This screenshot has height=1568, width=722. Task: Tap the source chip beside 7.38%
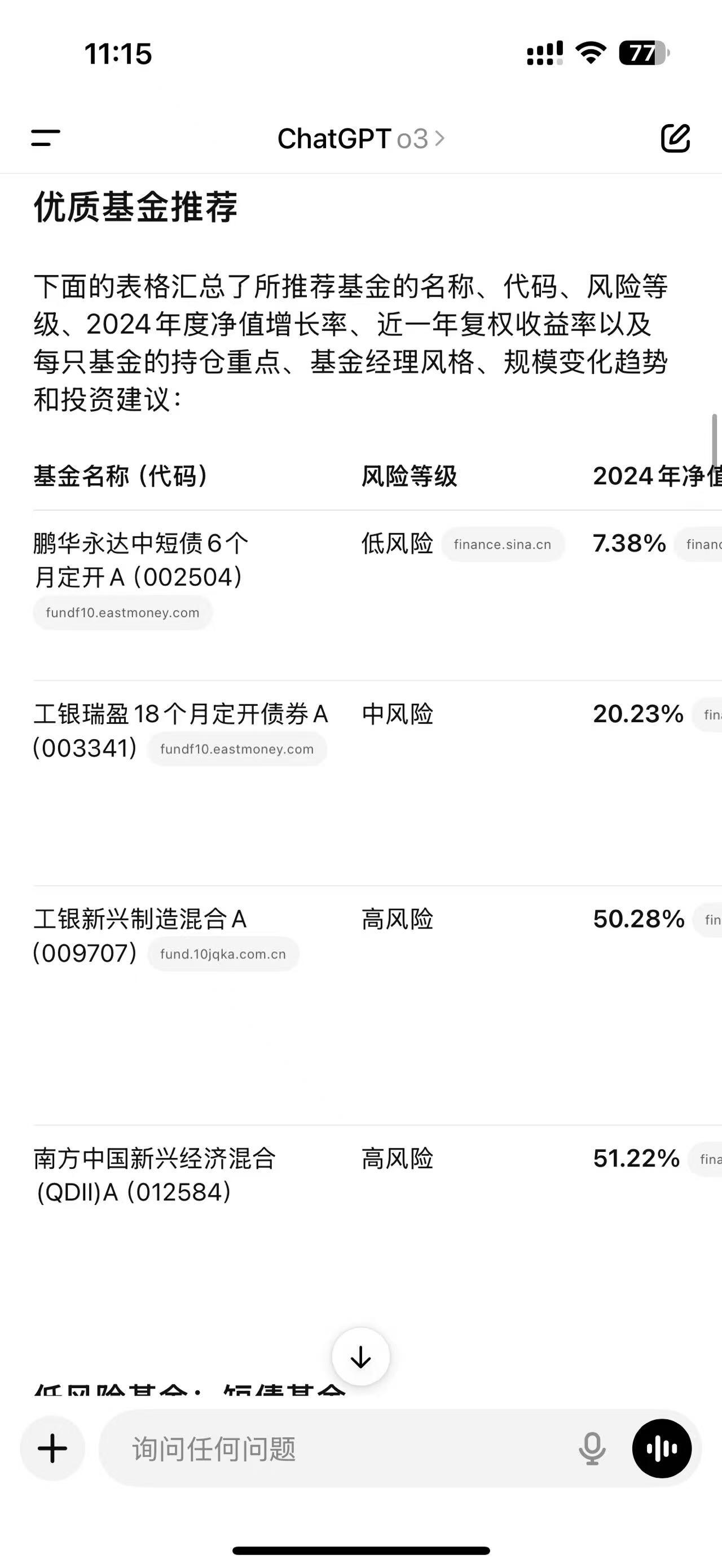[x=698, y=544]
